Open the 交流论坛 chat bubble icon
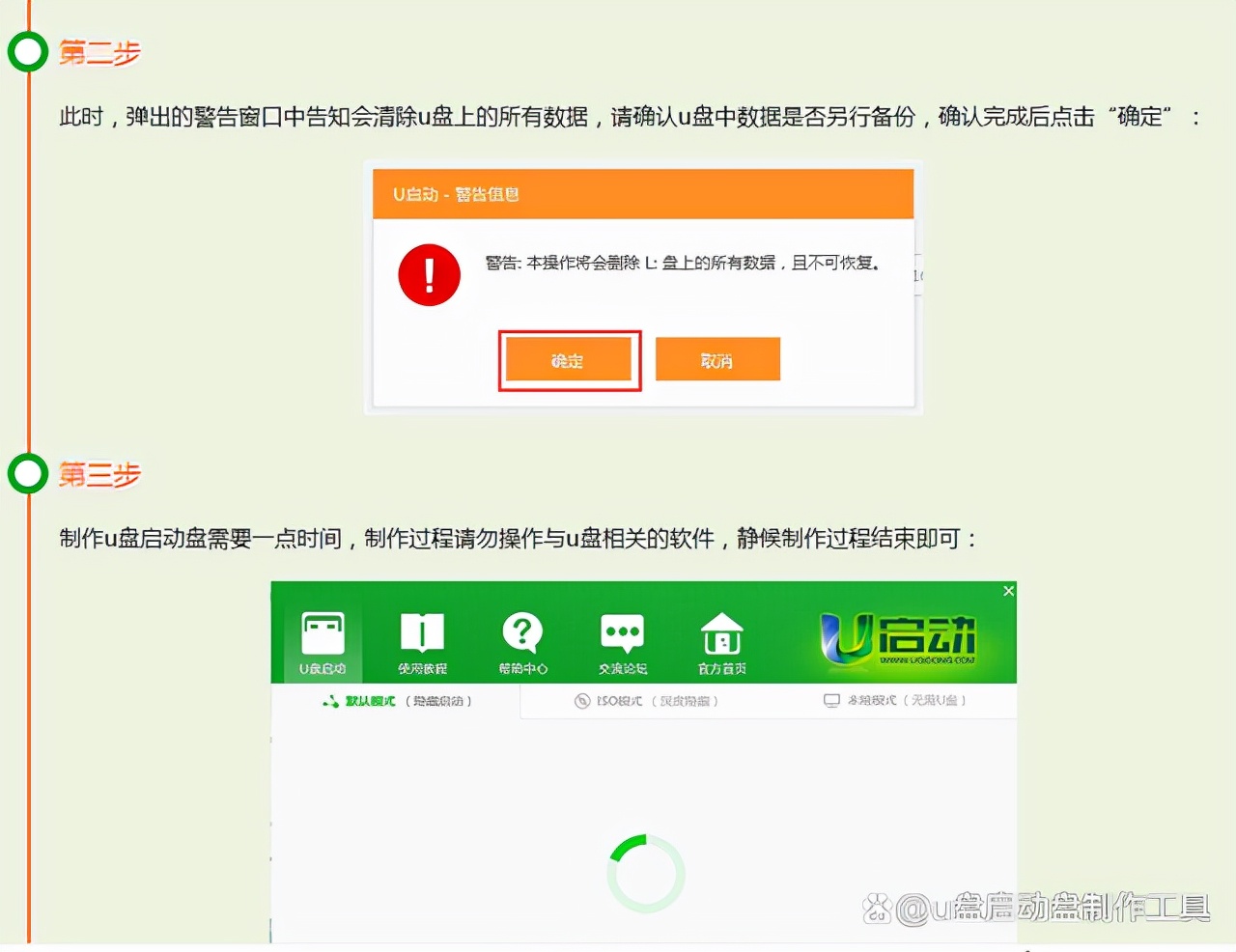This screenshot has height=952, width=1236. coord(623,642)
